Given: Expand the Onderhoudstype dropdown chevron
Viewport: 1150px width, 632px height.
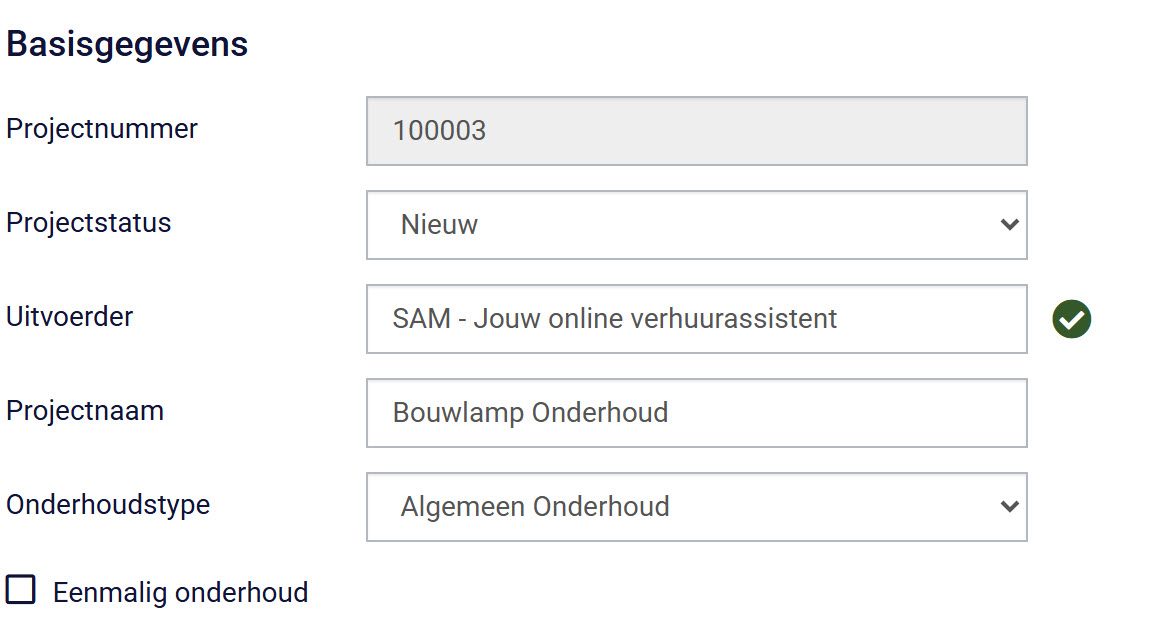Looking at the screenshot, I should coord(1009,506).
